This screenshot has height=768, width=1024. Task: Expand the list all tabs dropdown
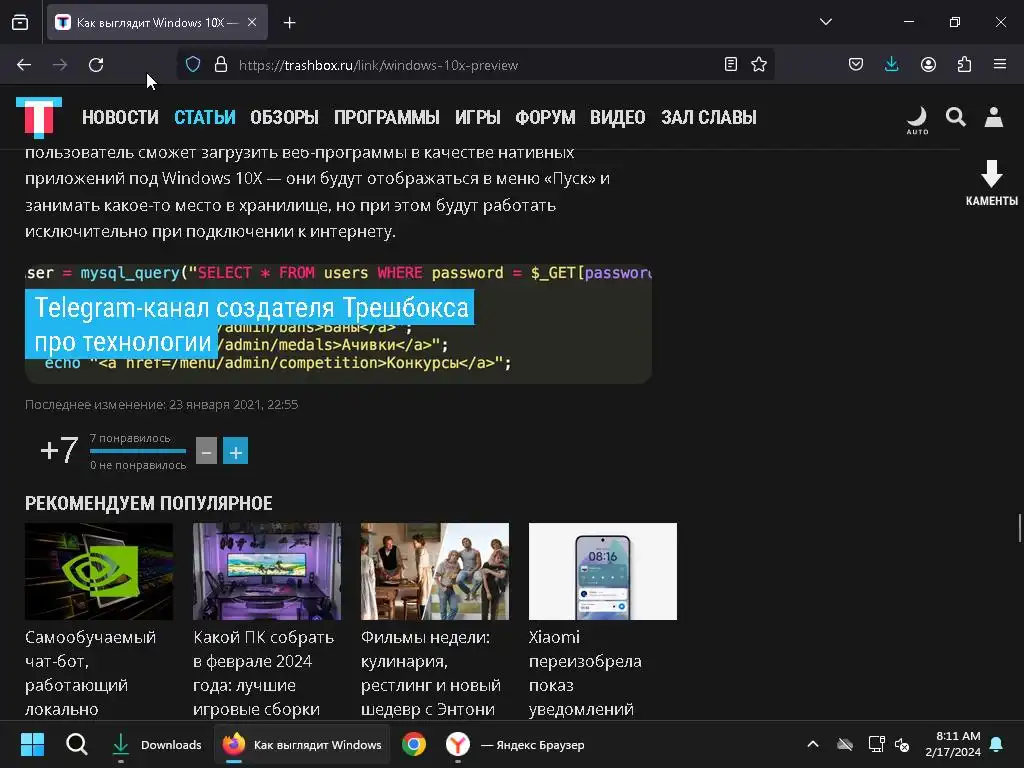(826, 22)
